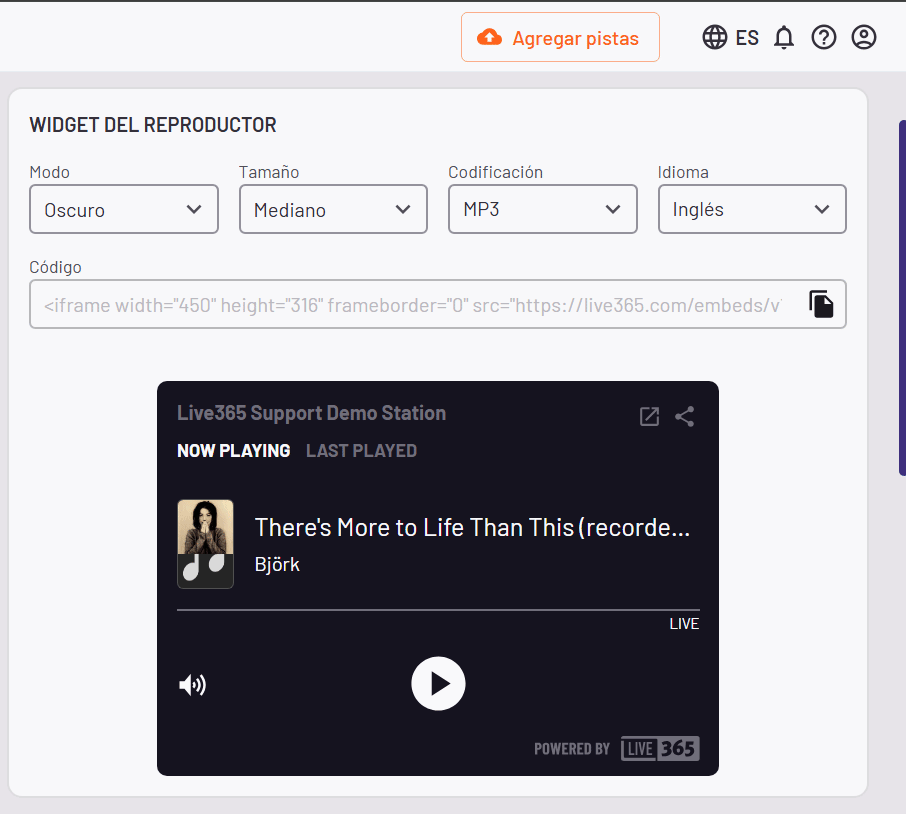Start playback with the play button
Screen dimensions: 906x814
(438, 683)
